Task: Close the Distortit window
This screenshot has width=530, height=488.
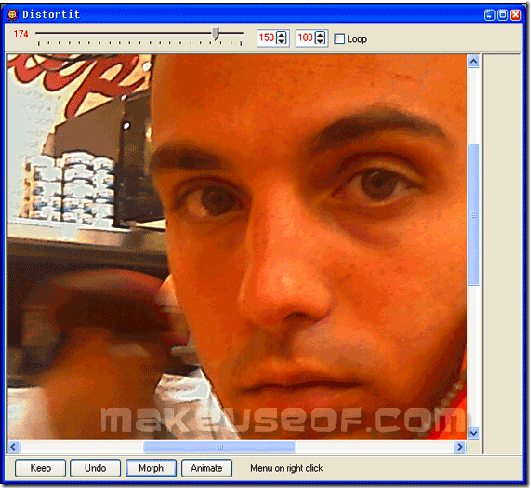Action: click(515, 15)
